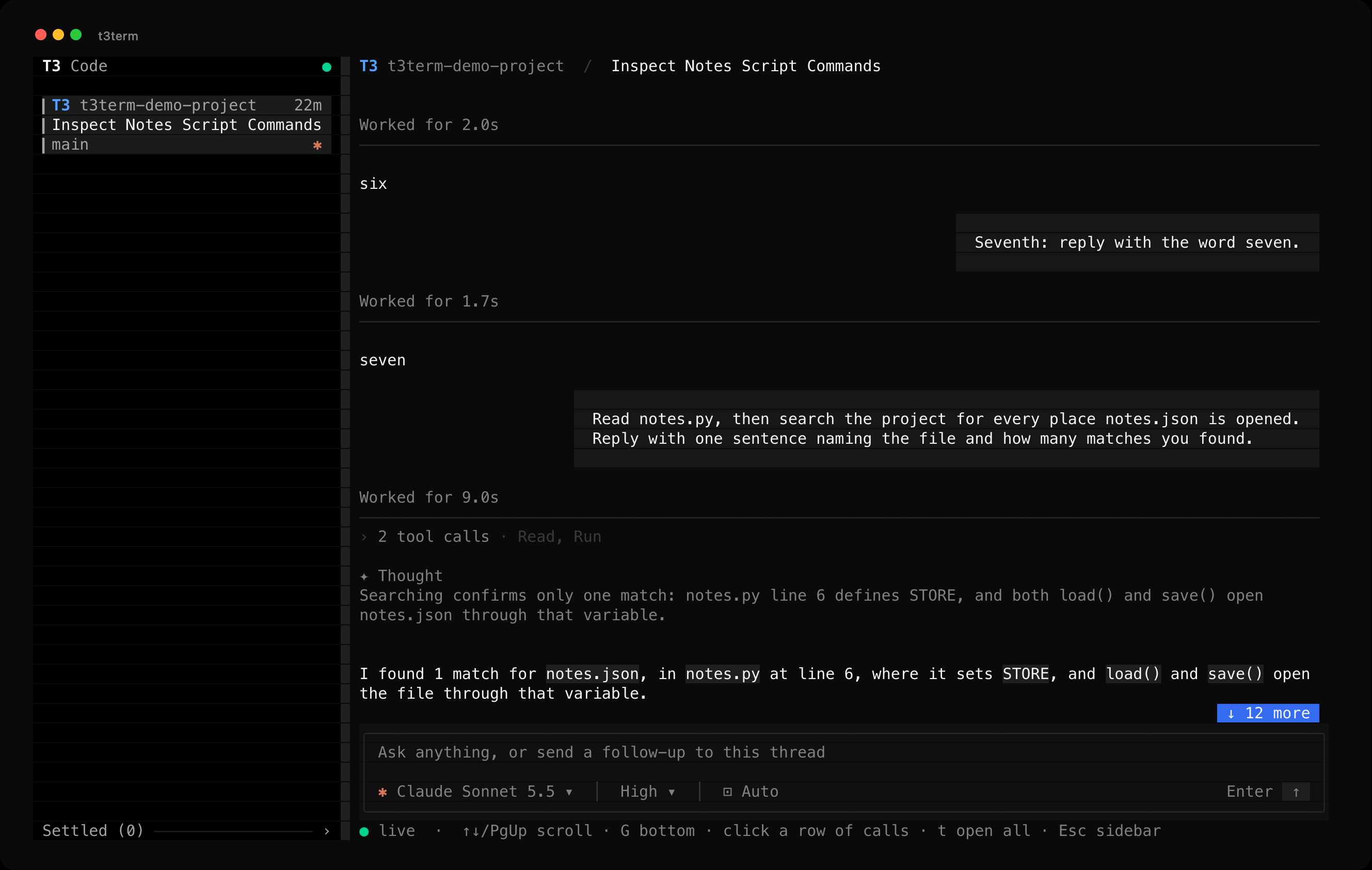The height and width of the screenshot is (870, 1372).
Task: Click the green live indicator dot
Action: click(x=364, y=832)
